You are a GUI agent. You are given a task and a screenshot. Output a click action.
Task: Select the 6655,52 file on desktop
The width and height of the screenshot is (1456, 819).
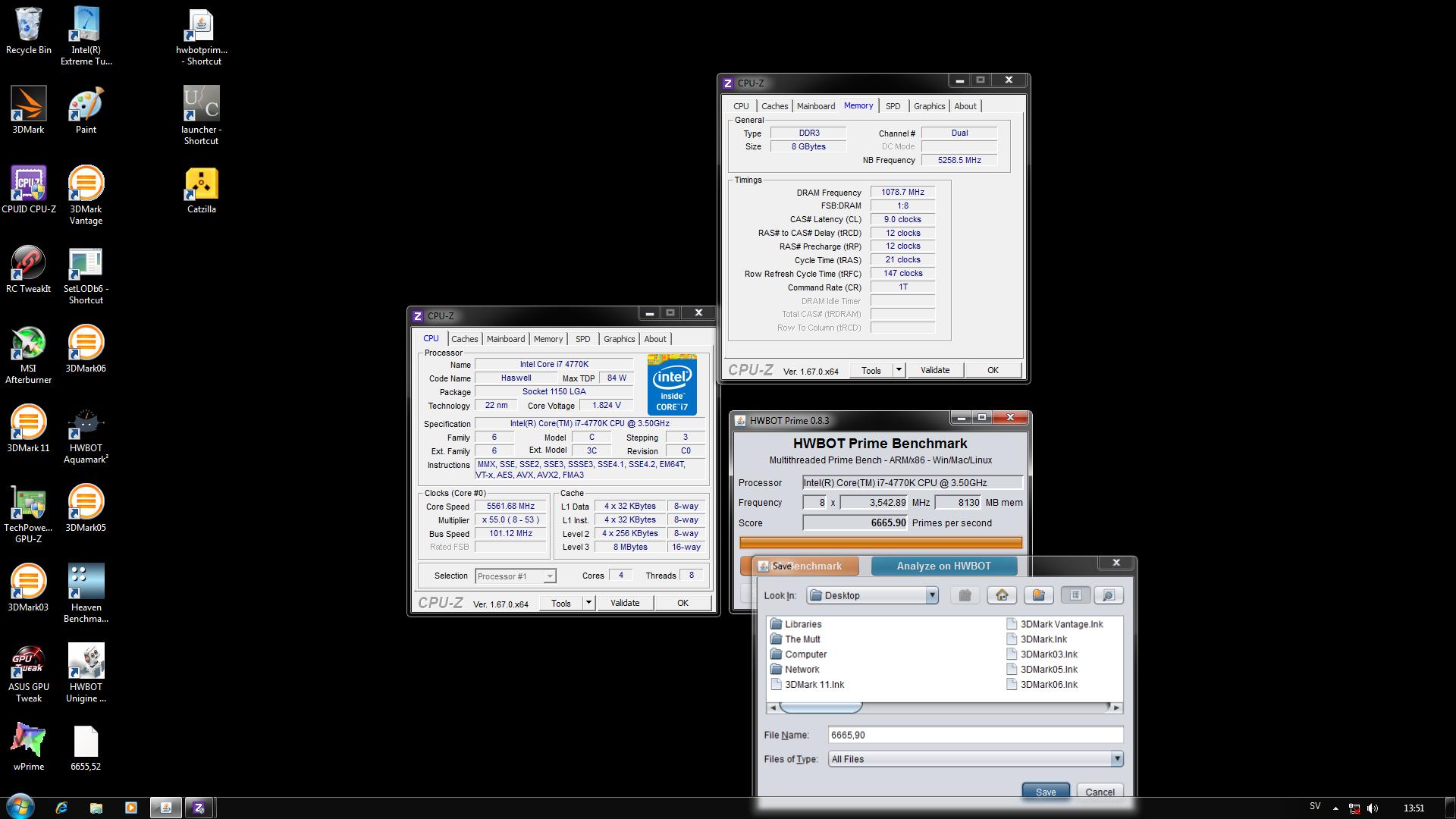[x=86, y=747]
